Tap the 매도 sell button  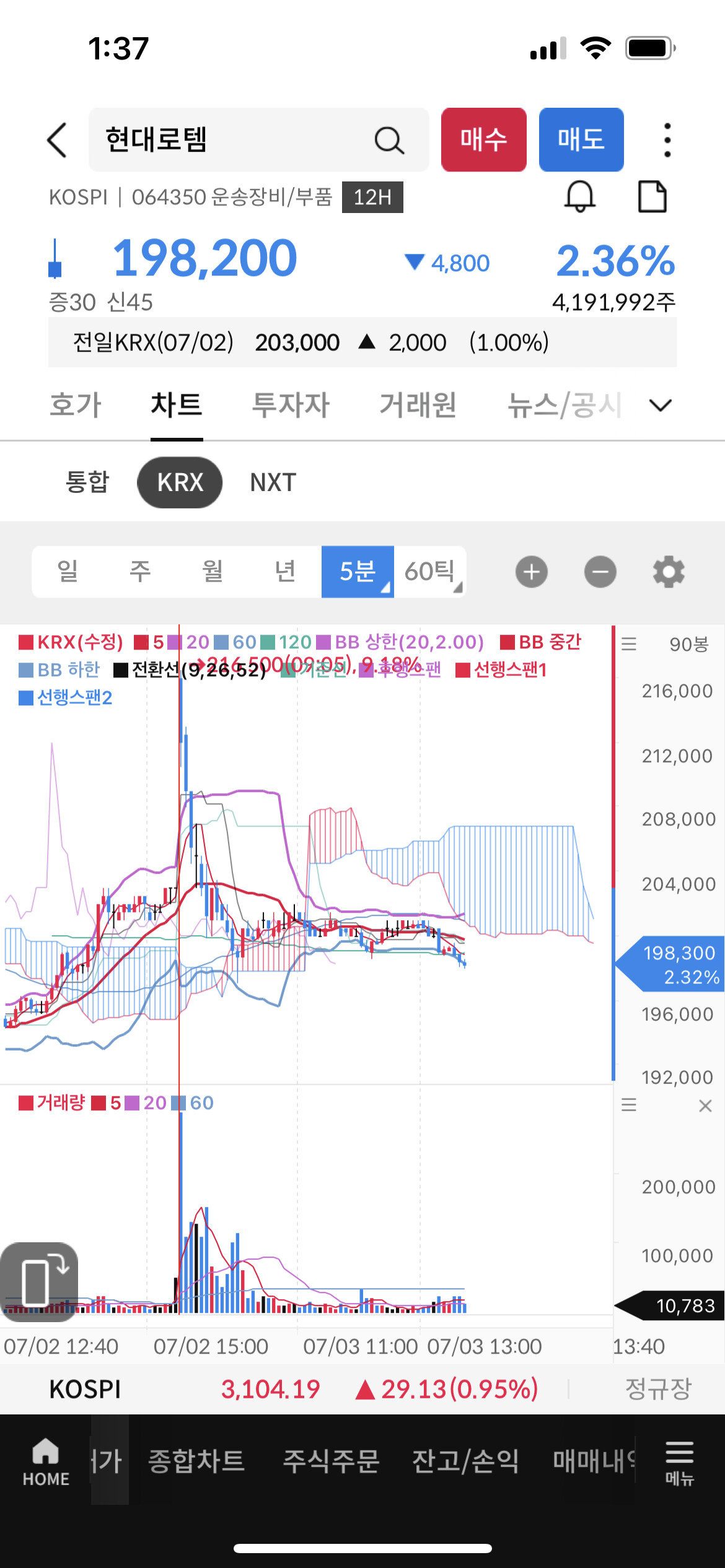pos(581,139)
